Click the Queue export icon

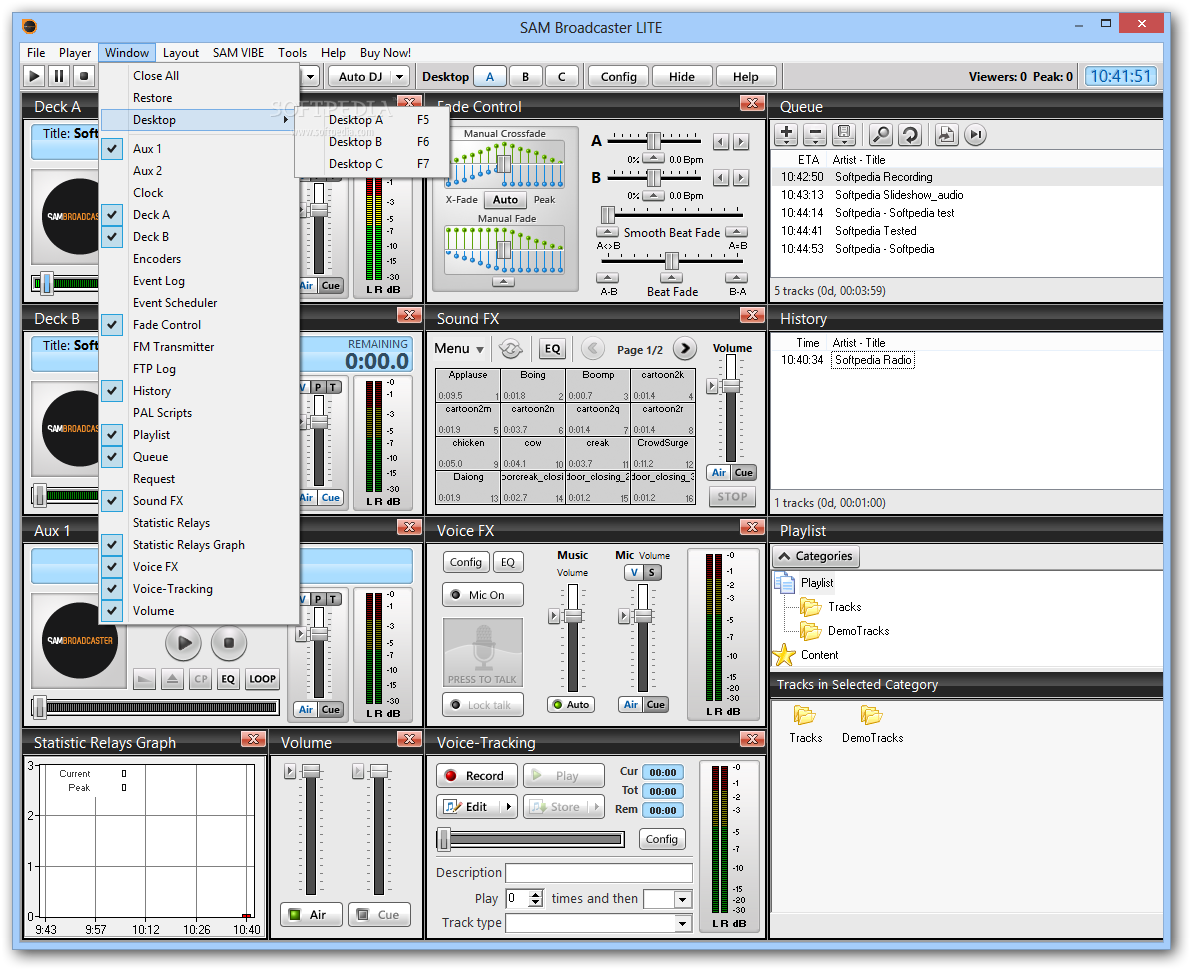click(x=946, y=134)
